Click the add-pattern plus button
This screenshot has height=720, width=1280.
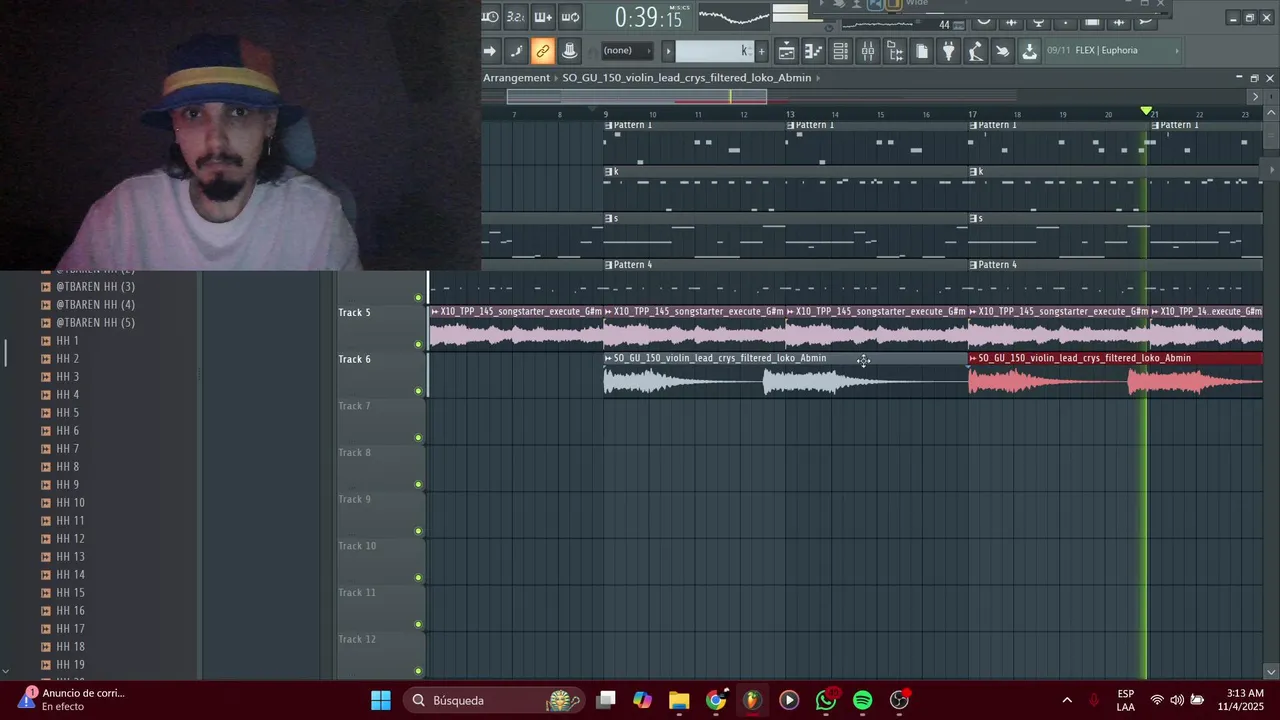(x=761, y=51)
